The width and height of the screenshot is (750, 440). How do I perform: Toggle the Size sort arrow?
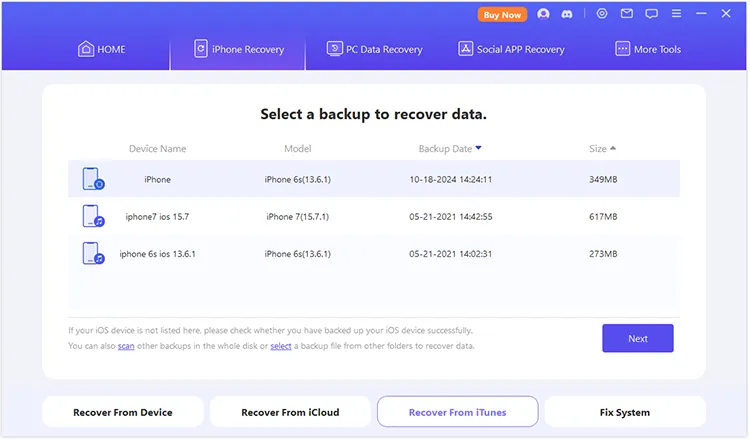(613, 148)
